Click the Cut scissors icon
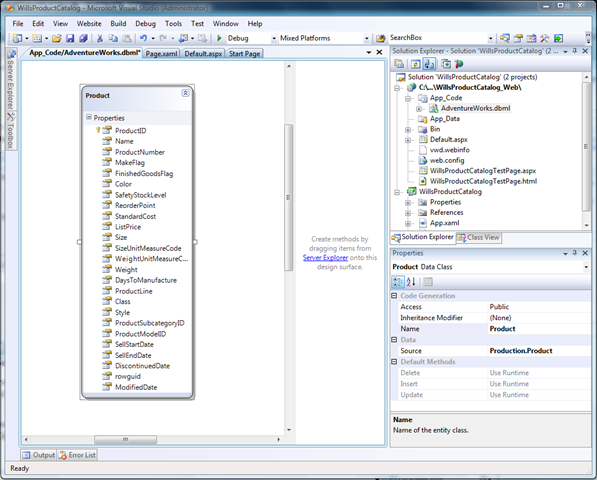Viewport: 597px width, 480px height. 100,38
